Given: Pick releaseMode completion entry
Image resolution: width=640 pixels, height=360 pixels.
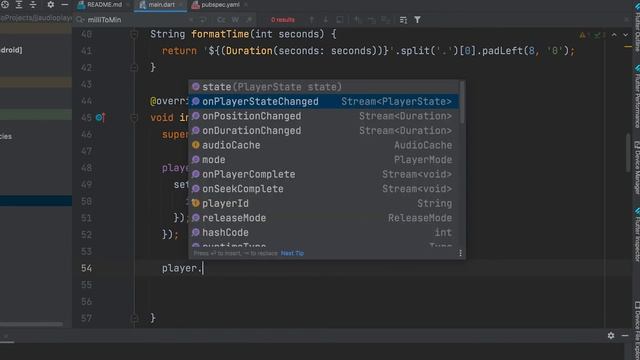Looking at the screenshot, I should coord(323,218).
